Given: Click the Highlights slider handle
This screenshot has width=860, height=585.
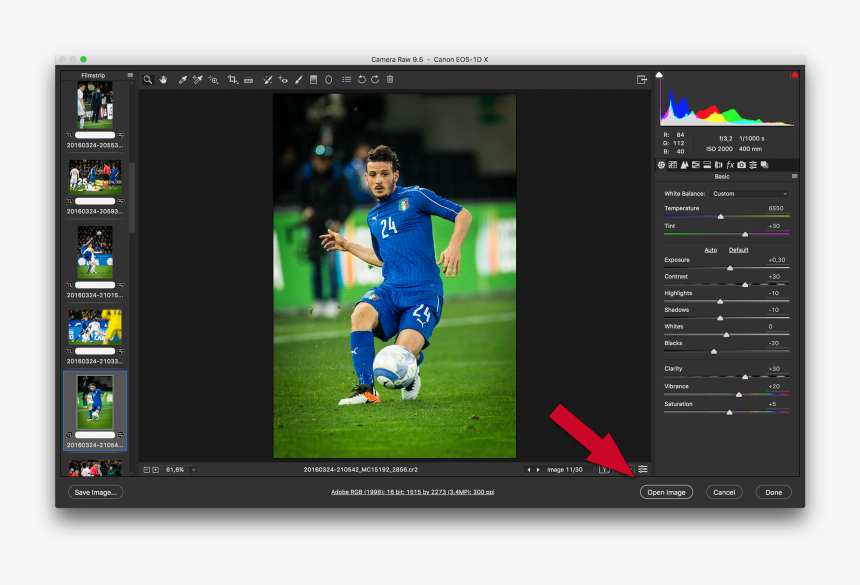Looking at the screenshot, I should coord(720,302).
